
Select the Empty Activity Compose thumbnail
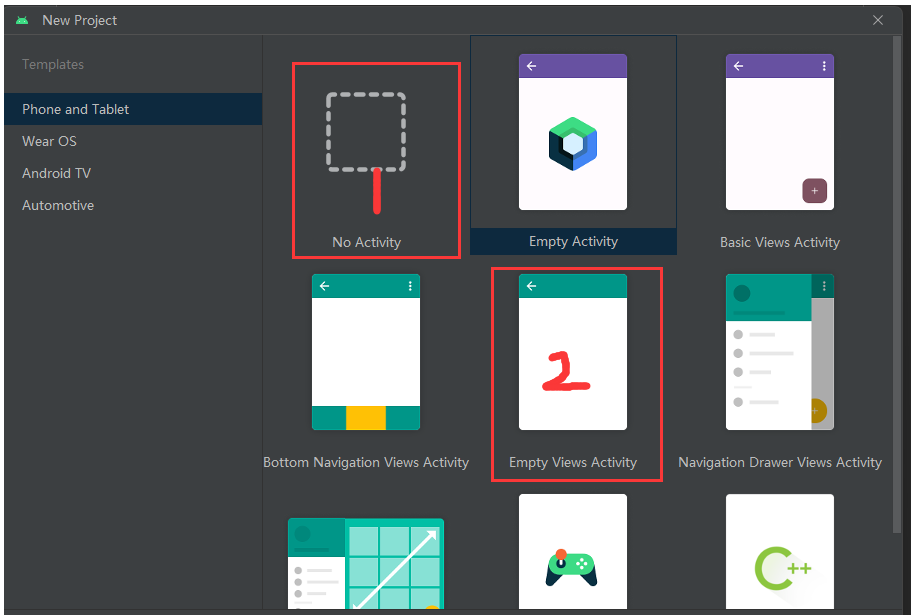573,132
